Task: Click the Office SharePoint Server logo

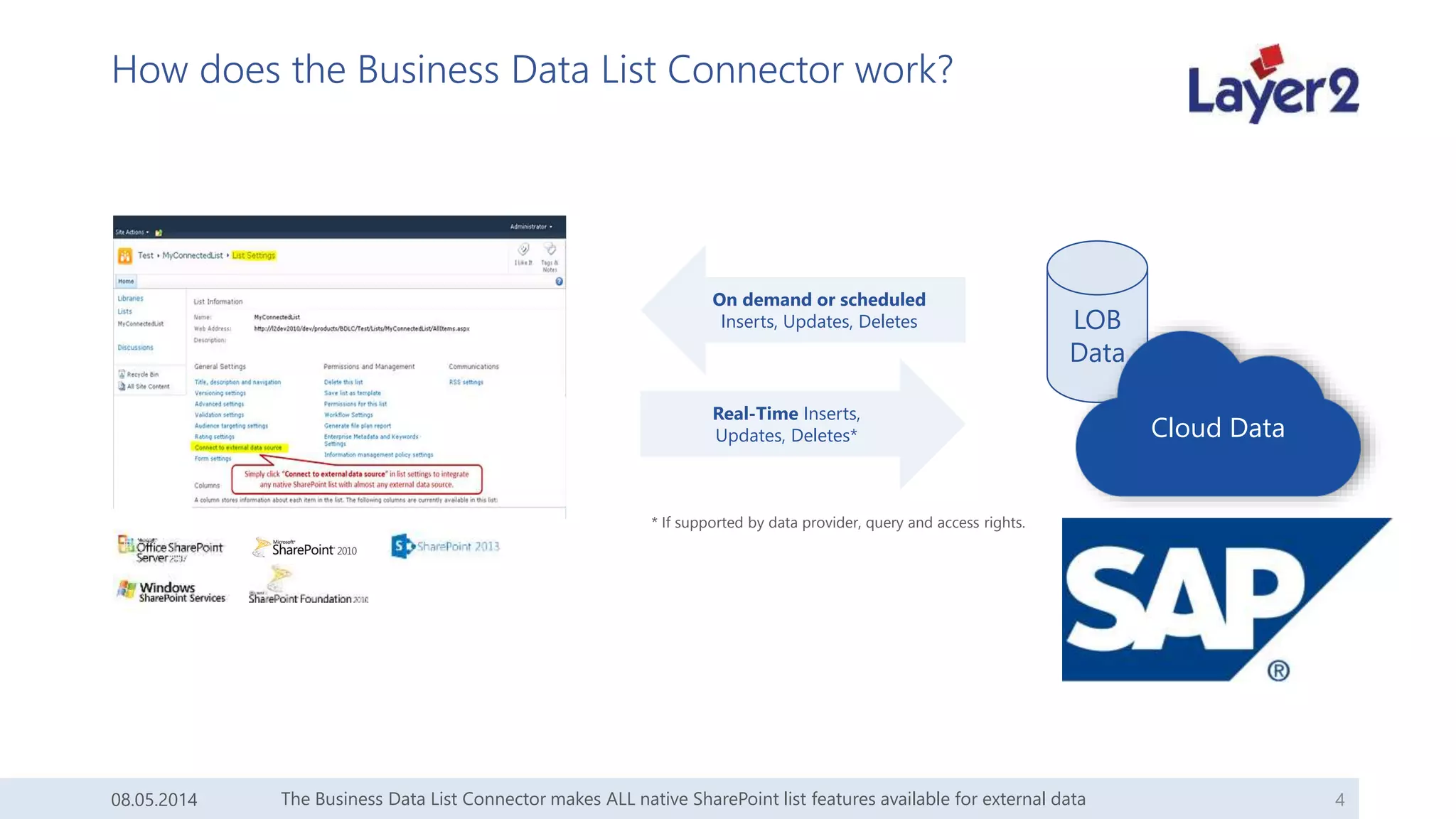Action: coord(170,549)
